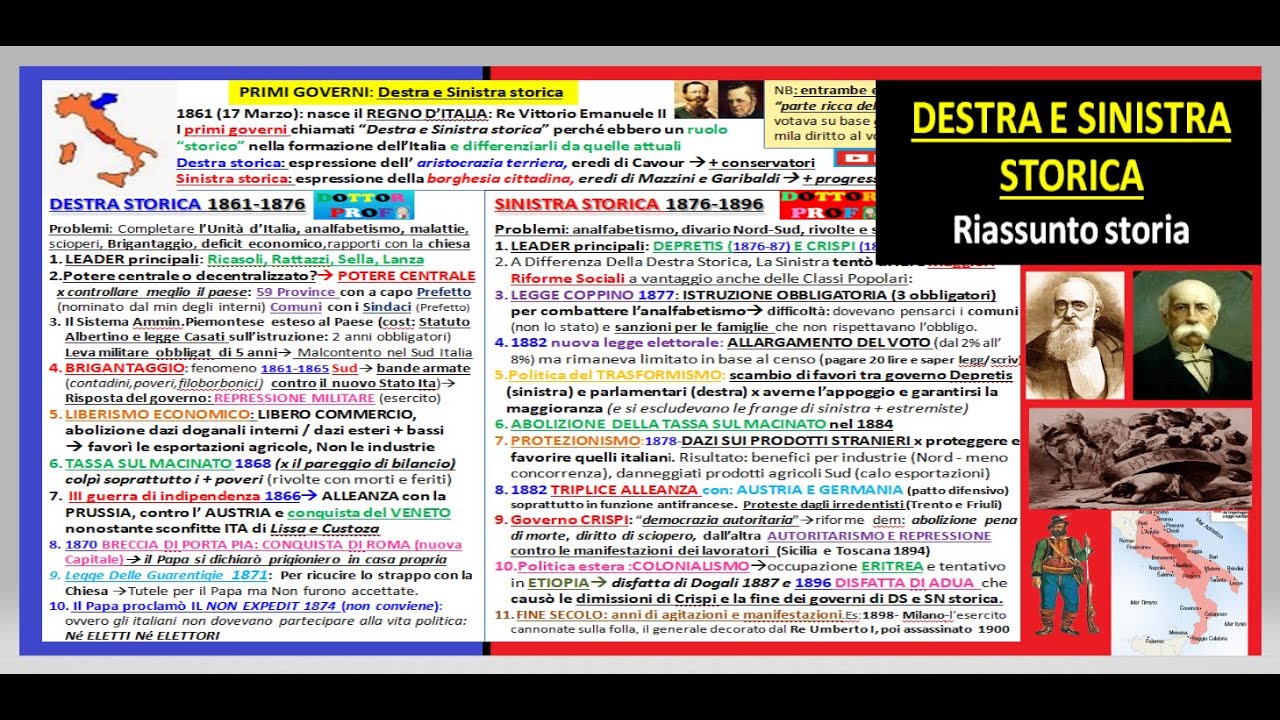Click the white-bearded man's portrait
Viewport: 1280px width, 720px height.
(x=1073, y=335)
